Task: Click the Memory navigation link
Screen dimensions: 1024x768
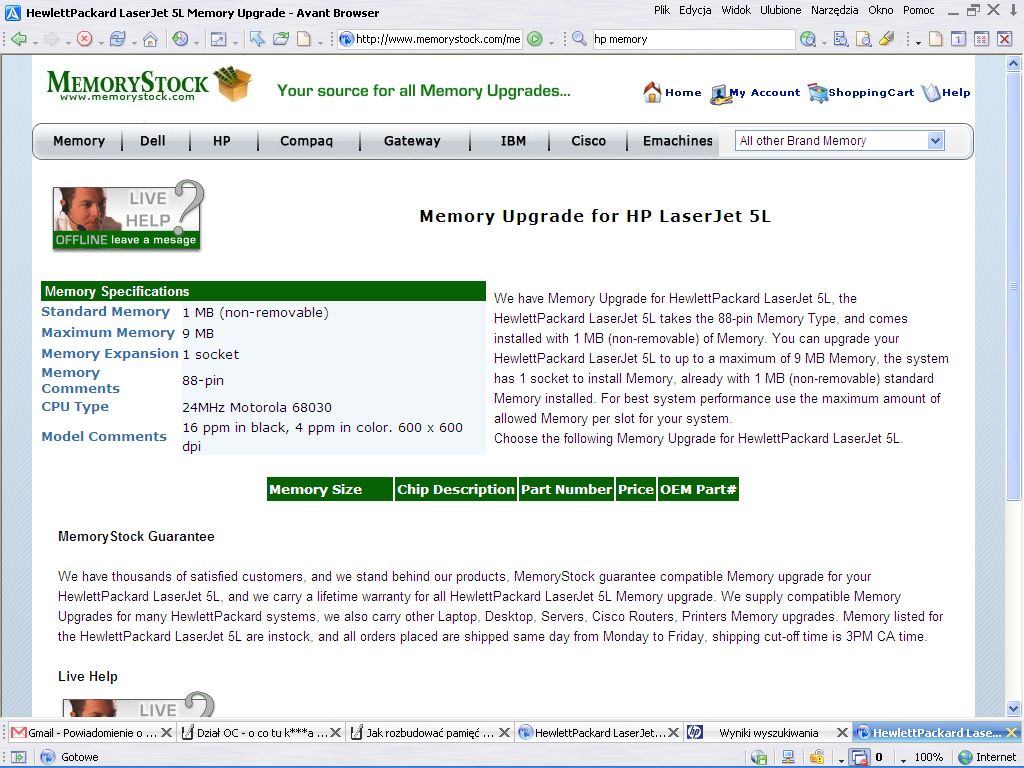Action: tap(79, 141)
